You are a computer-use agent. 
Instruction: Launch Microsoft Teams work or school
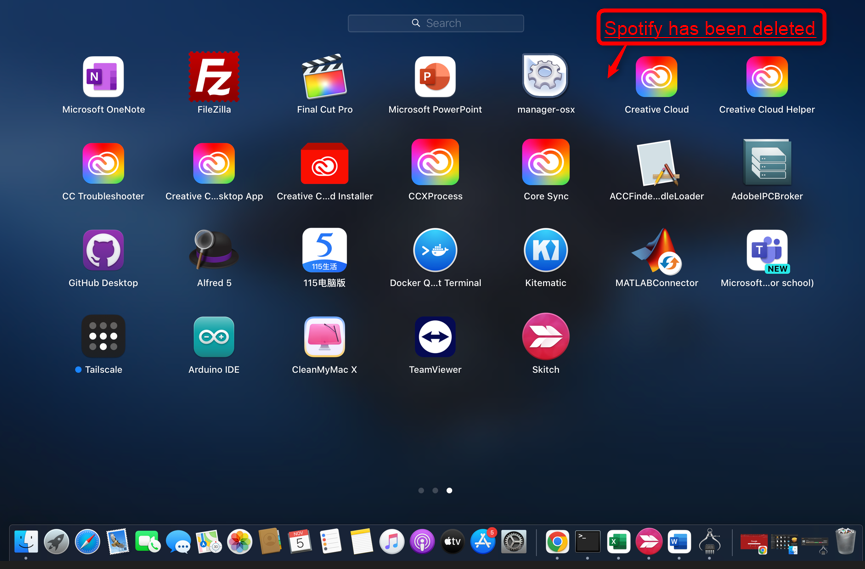tap(767, 251)
